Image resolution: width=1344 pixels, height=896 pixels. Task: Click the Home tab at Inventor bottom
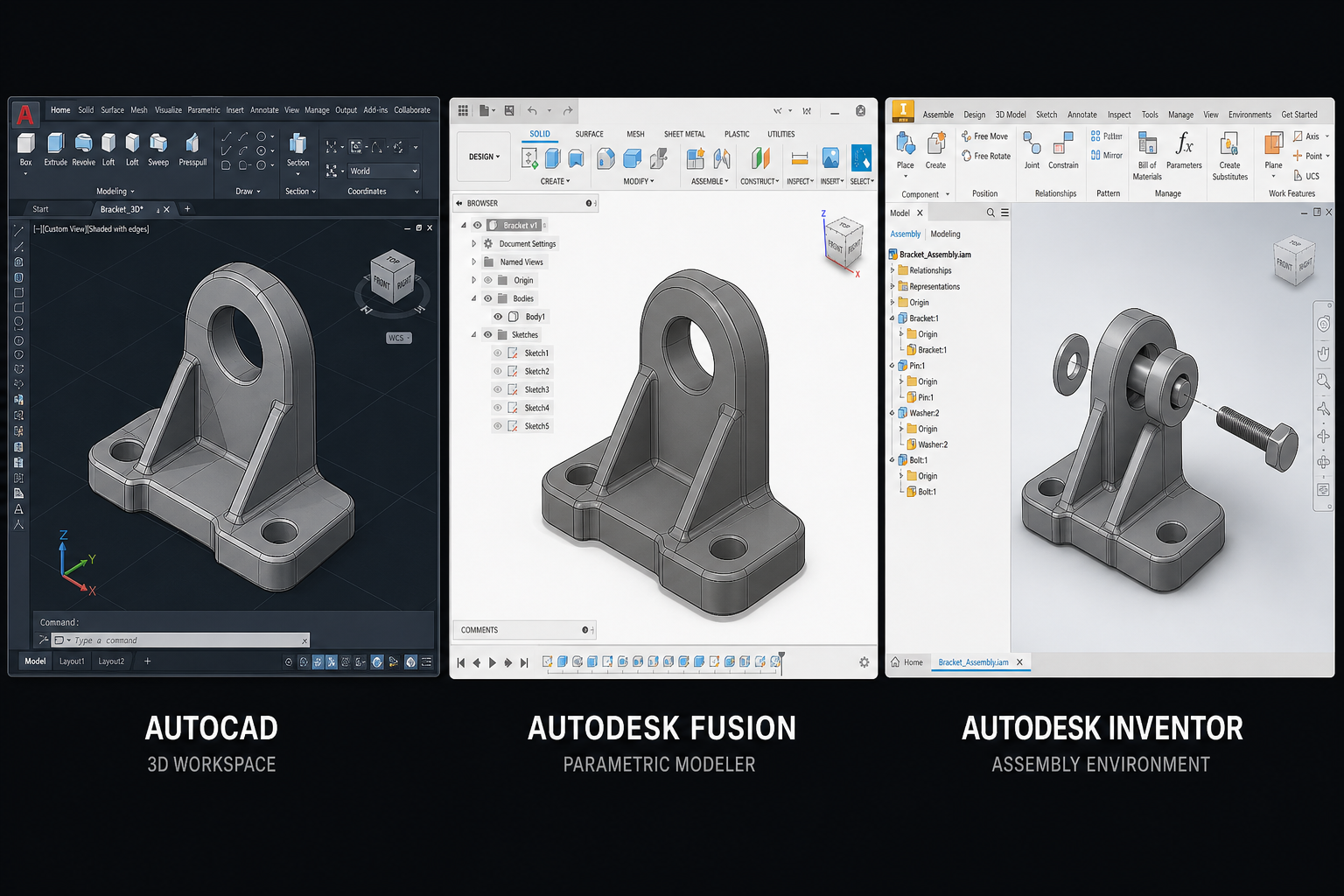(906, 662)
